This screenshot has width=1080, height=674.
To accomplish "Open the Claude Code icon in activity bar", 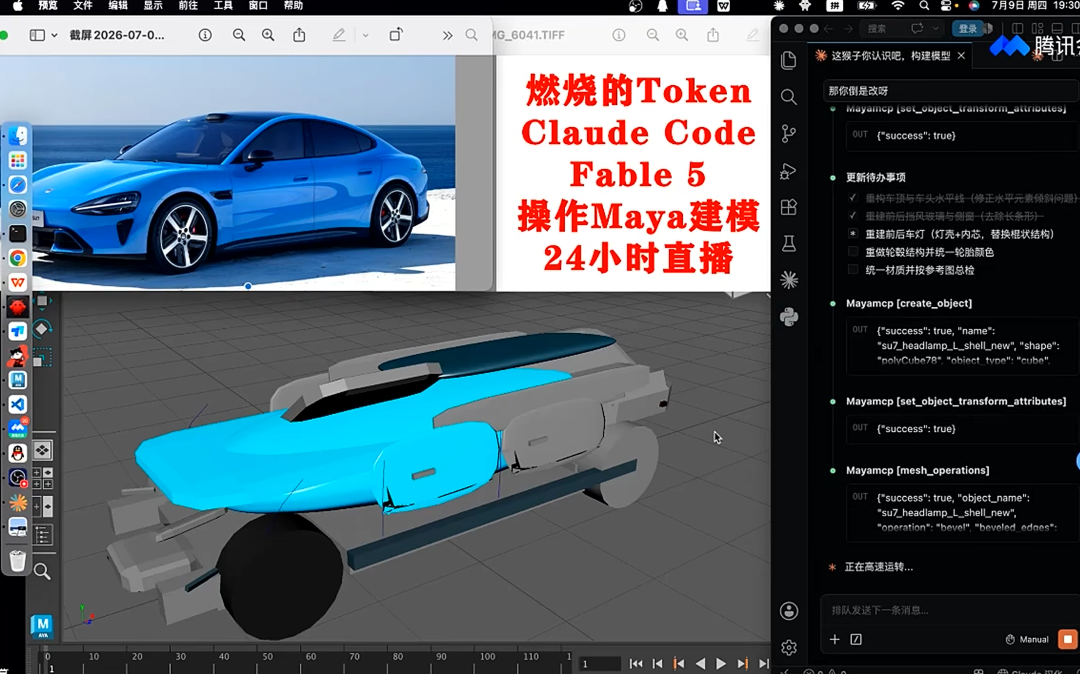I will click(x=789, y=280).
